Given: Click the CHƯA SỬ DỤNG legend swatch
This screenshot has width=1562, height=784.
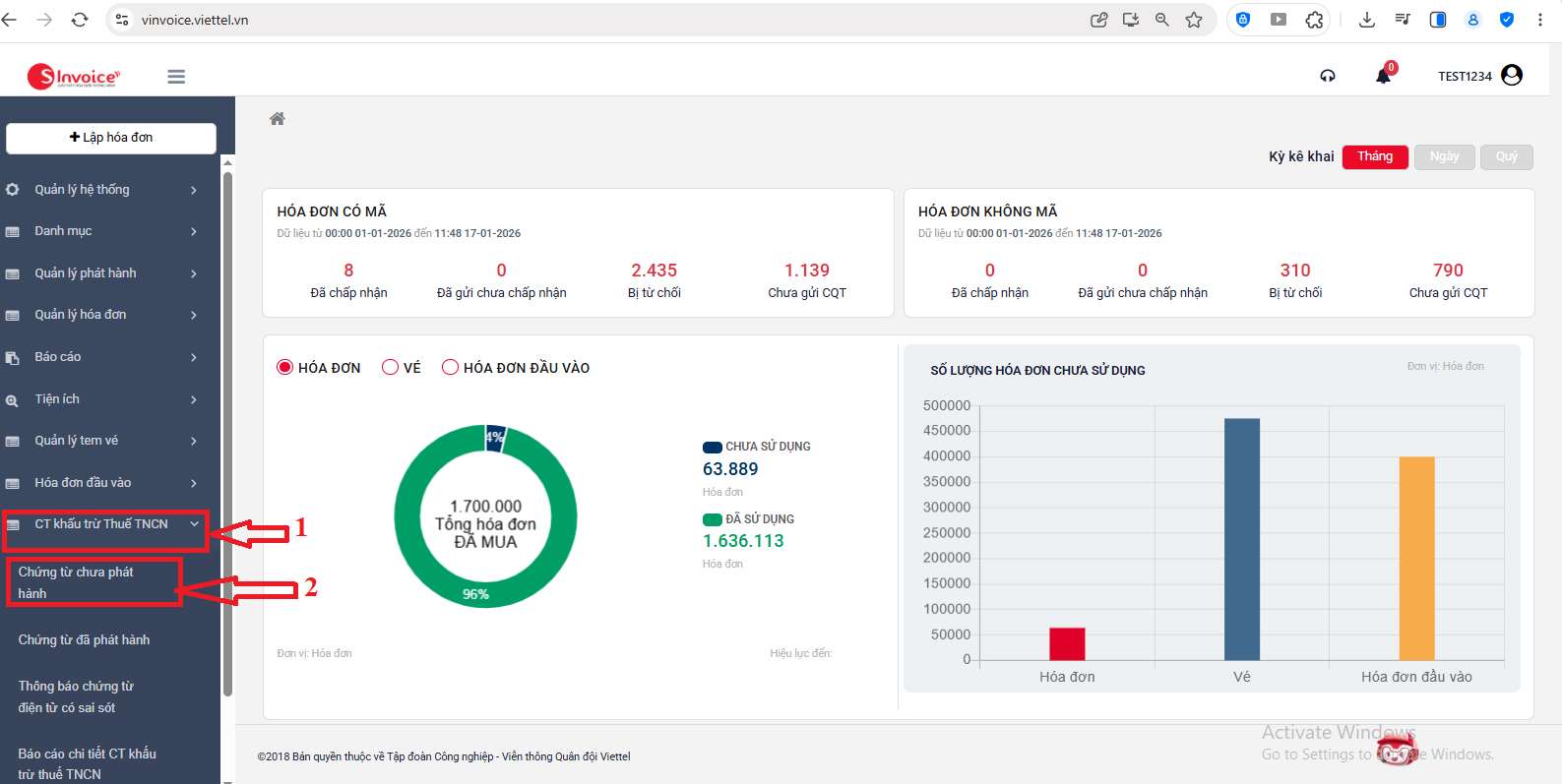Looking at the screenshot, I should point(713,447).
